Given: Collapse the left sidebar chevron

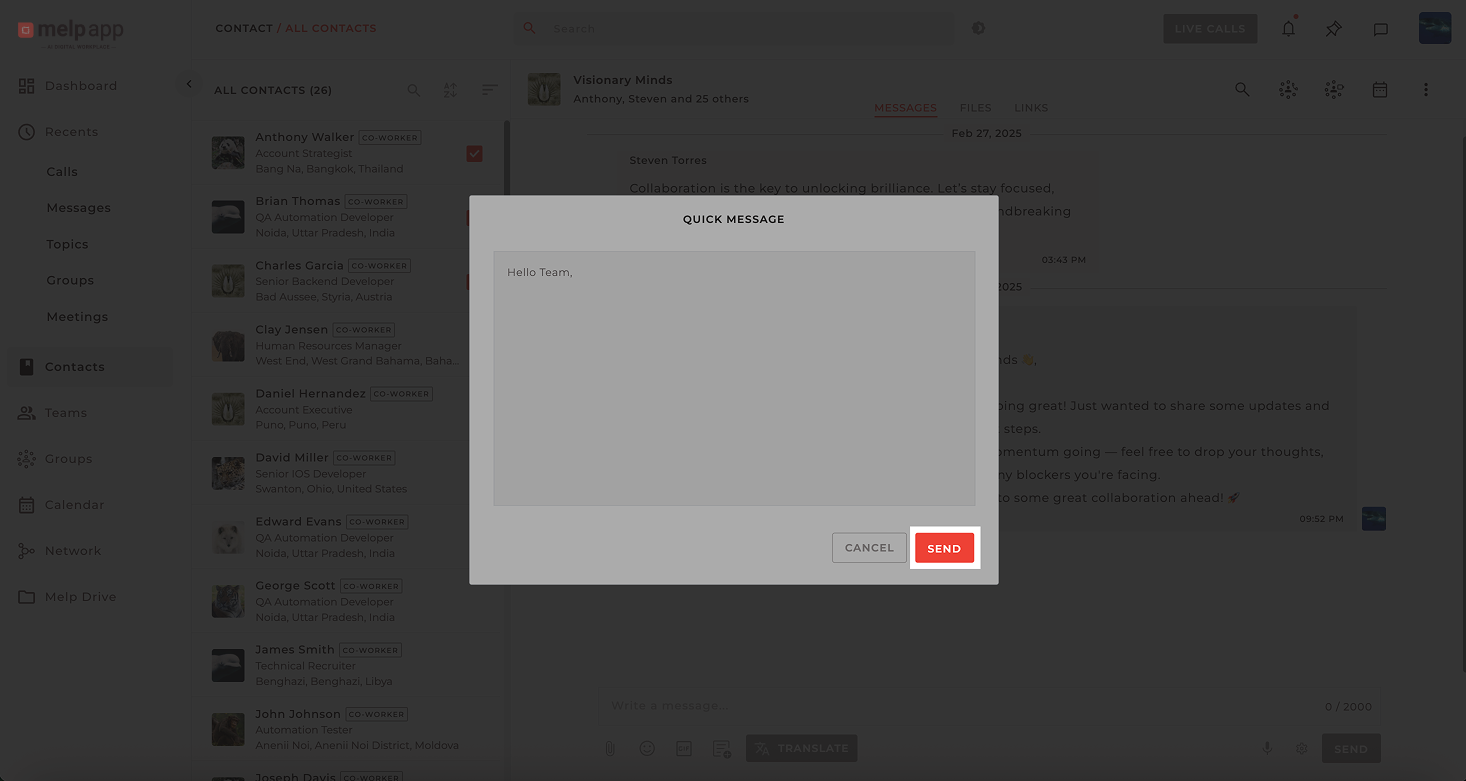Looking at the screenshot, I should pos(189,85).
